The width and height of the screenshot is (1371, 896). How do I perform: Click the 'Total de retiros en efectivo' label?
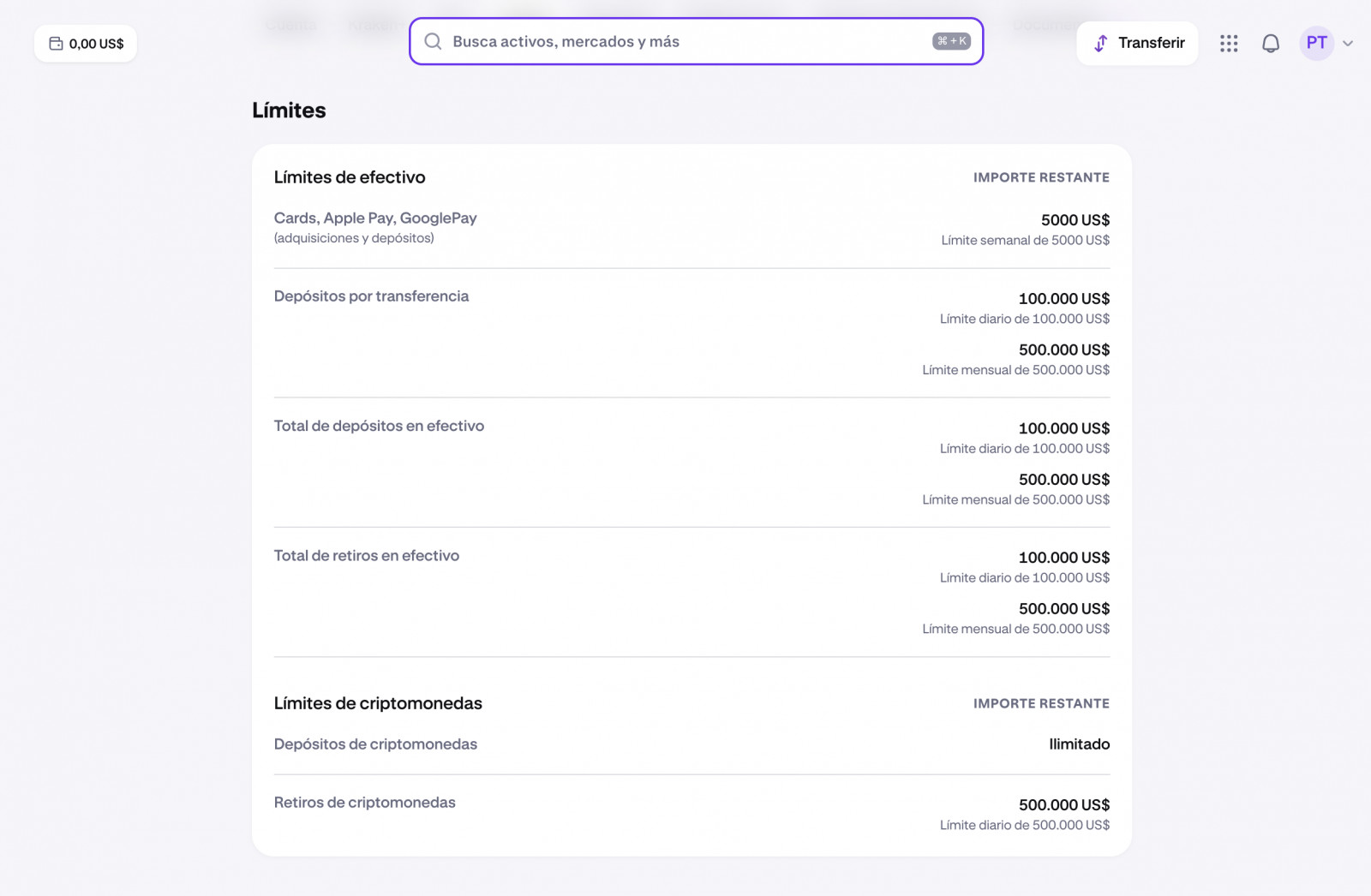pos(366,556)
